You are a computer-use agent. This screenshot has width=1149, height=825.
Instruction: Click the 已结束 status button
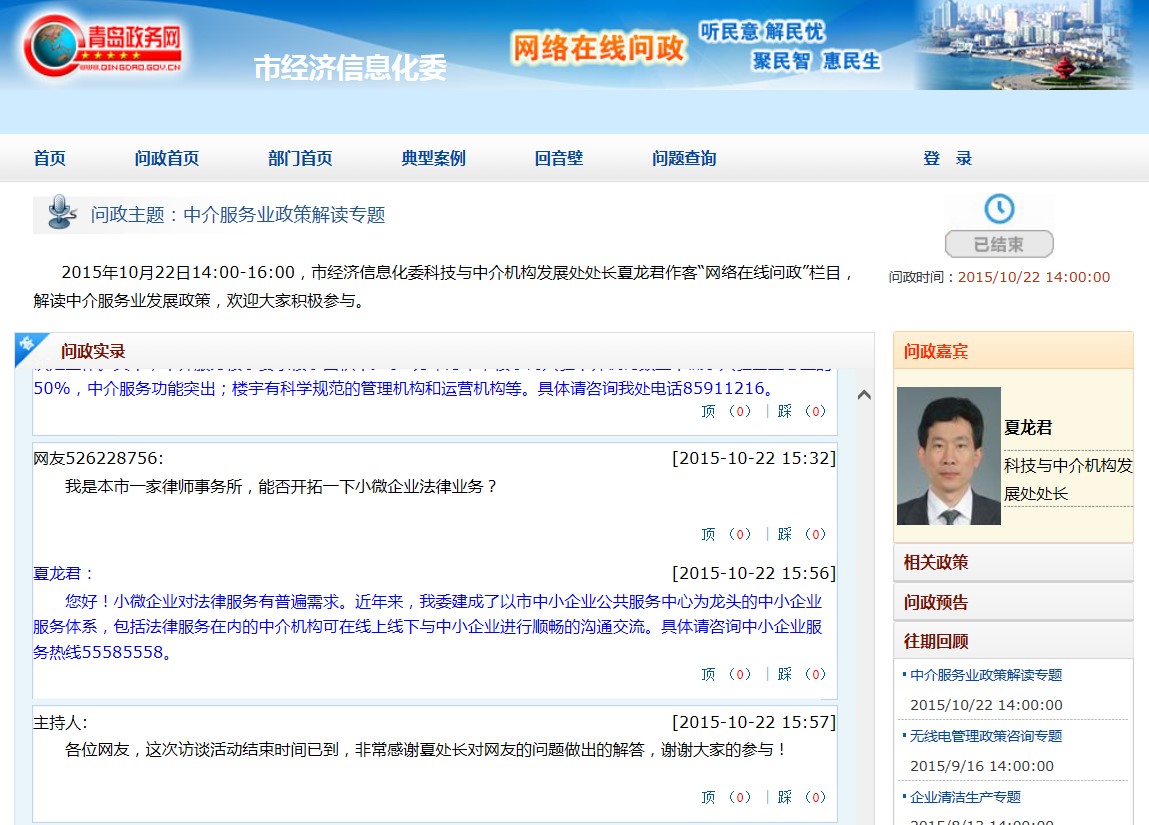[x=999, y=244]
